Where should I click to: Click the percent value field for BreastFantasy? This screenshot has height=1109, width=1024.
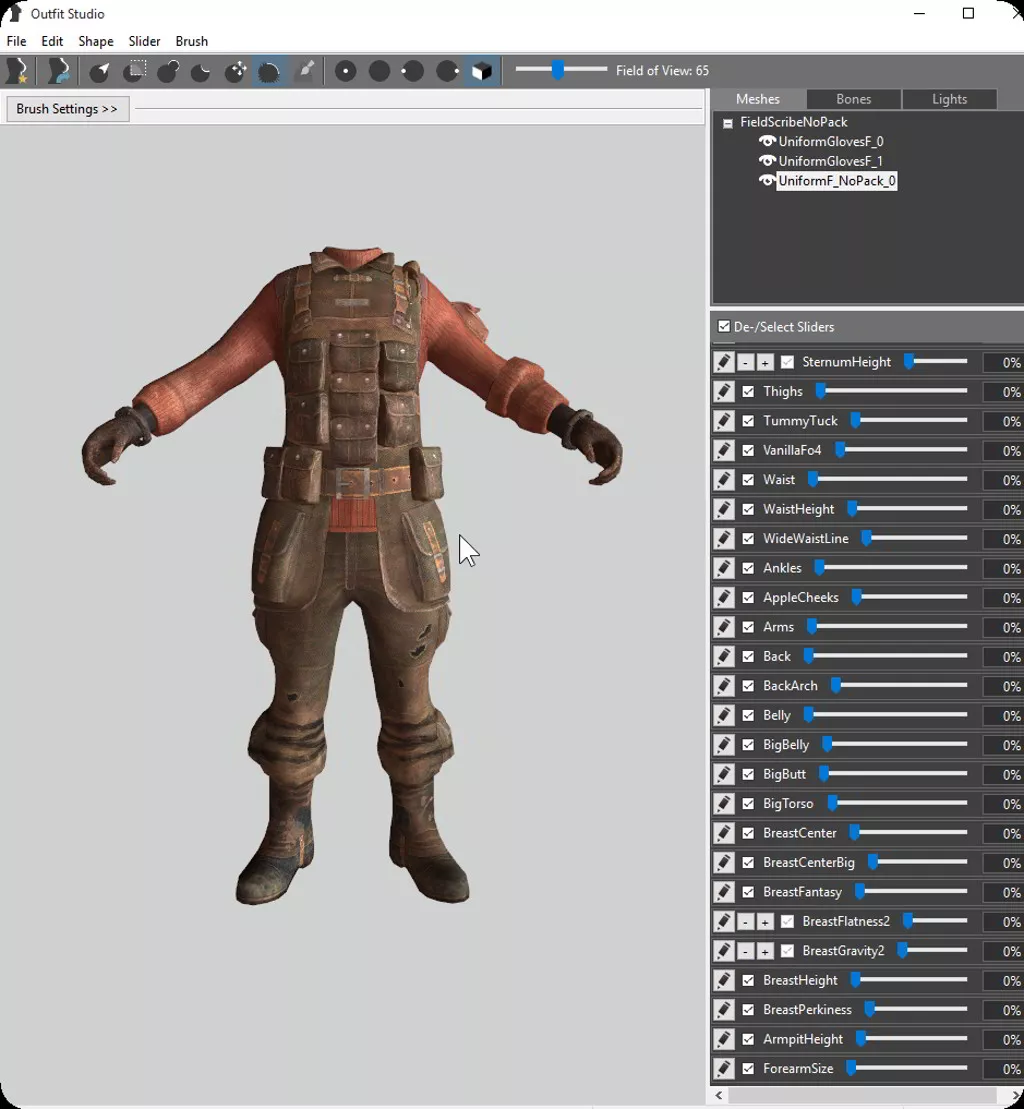(x=1003, y=893)
